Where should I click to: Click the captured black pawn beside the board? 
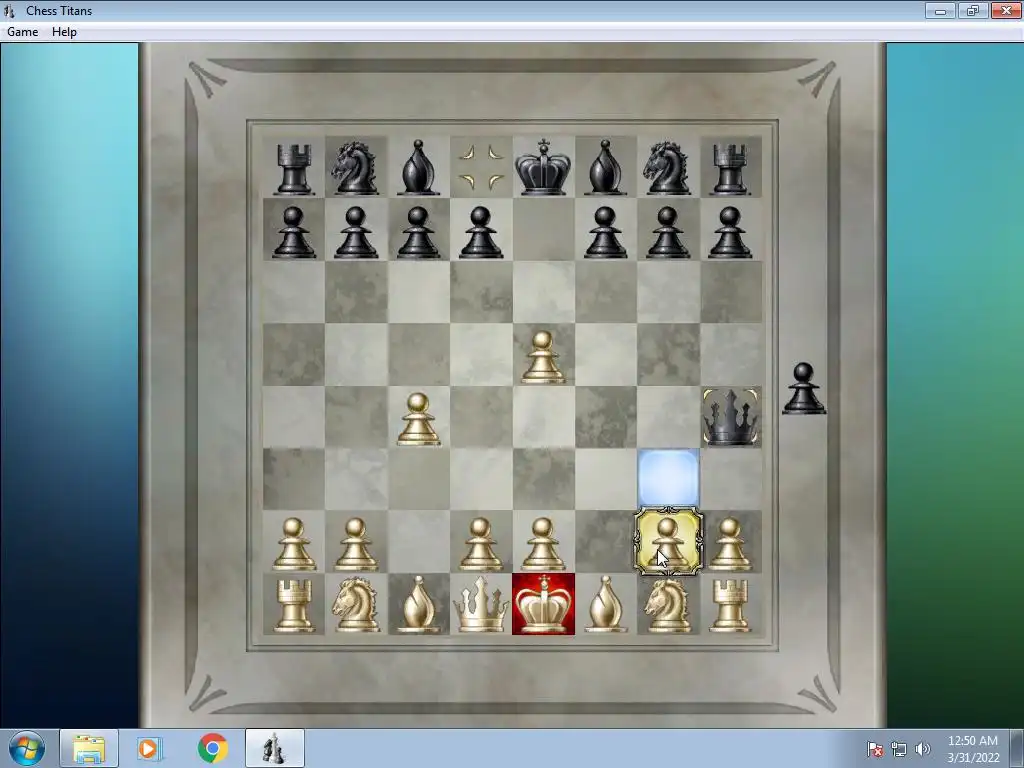[x=803, y=389]
